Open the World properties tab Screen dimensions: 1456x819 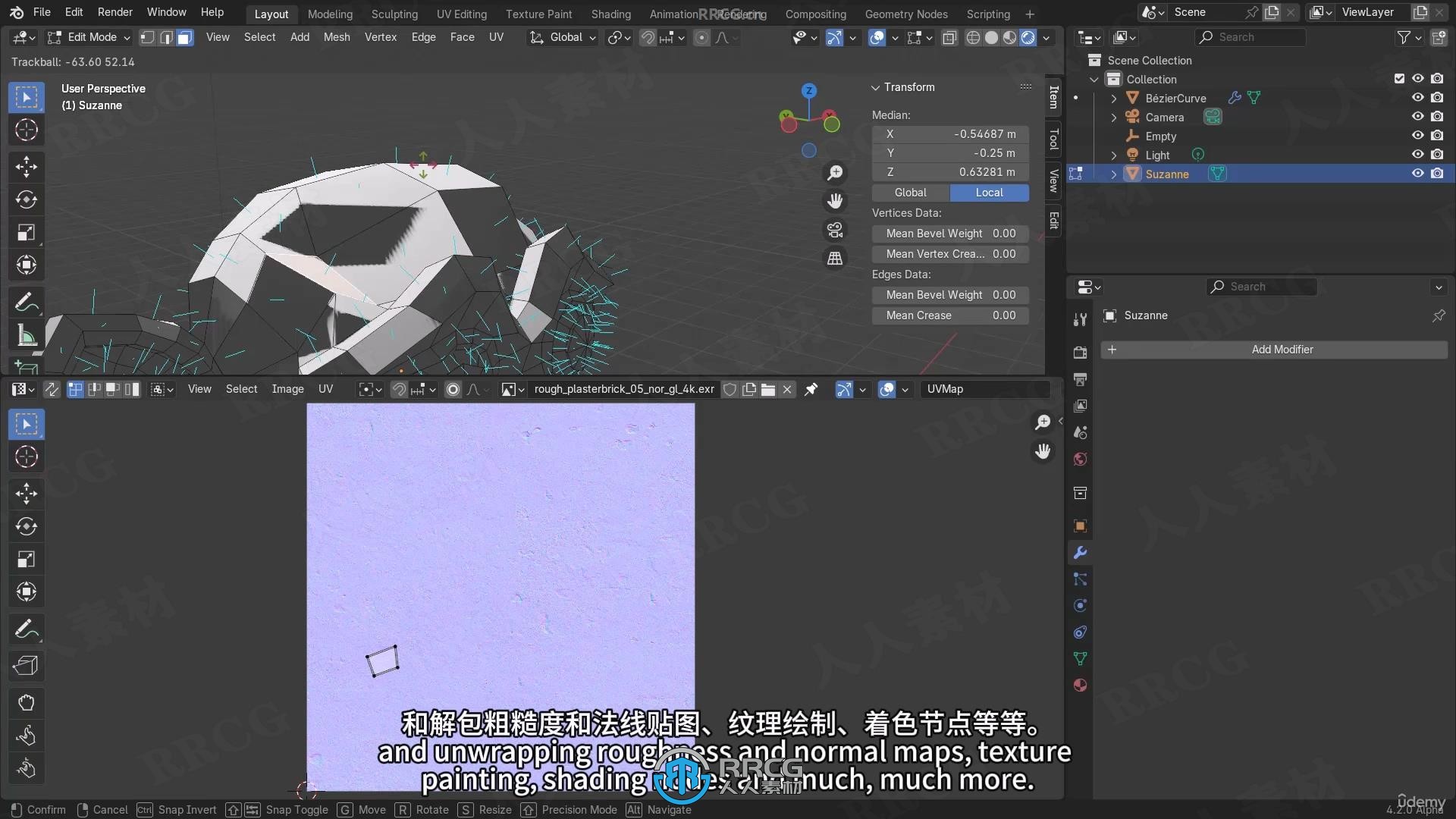click(x=1081, y=460)
